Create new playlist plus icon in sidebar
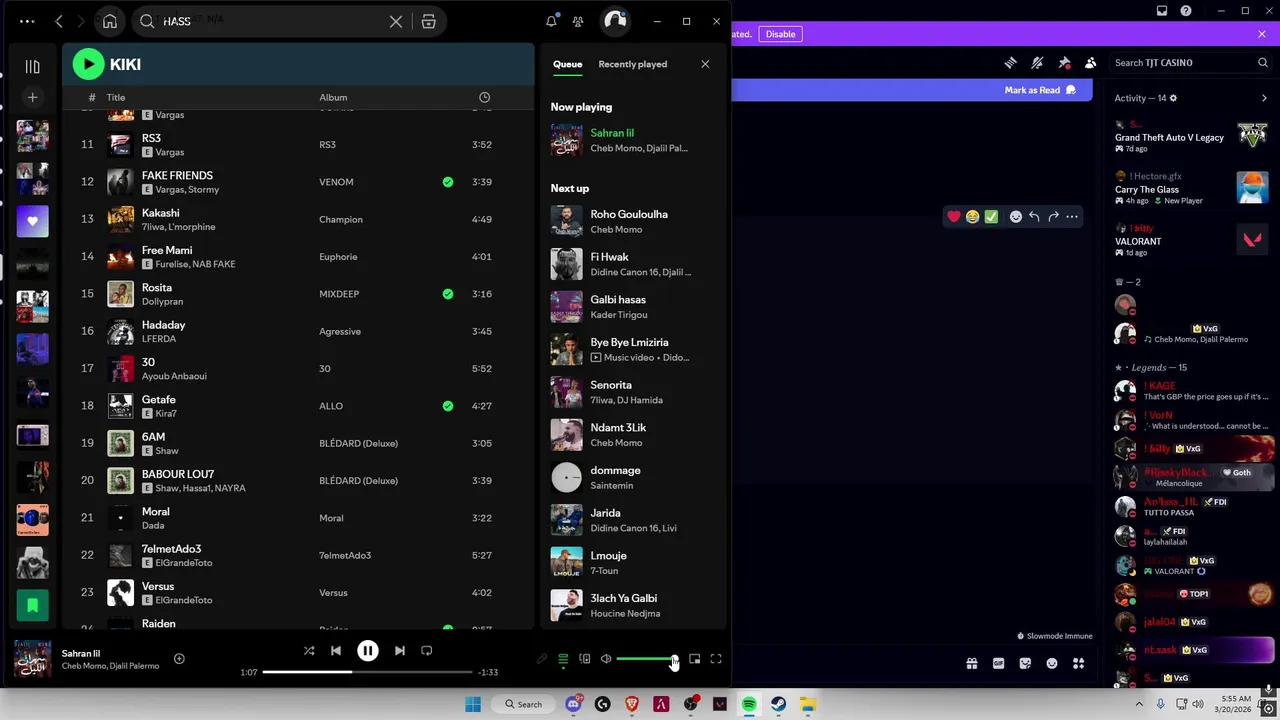The height and width of the screenshot is (720, 1280). 32,97
